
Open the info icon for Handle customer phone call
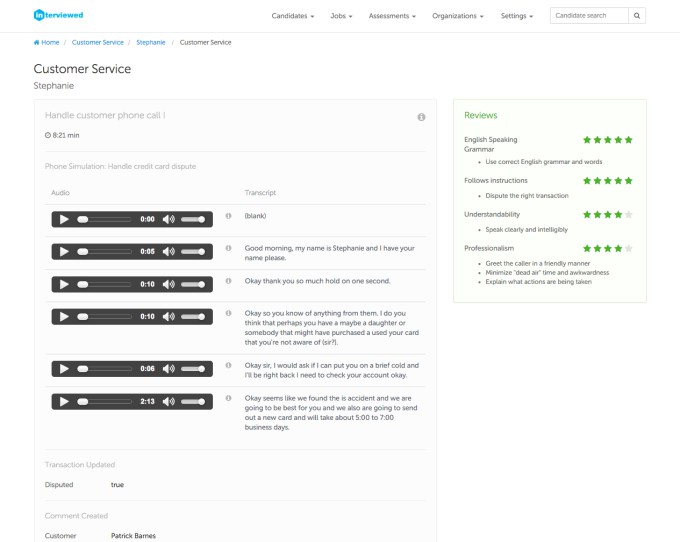[x=421, y=117]
